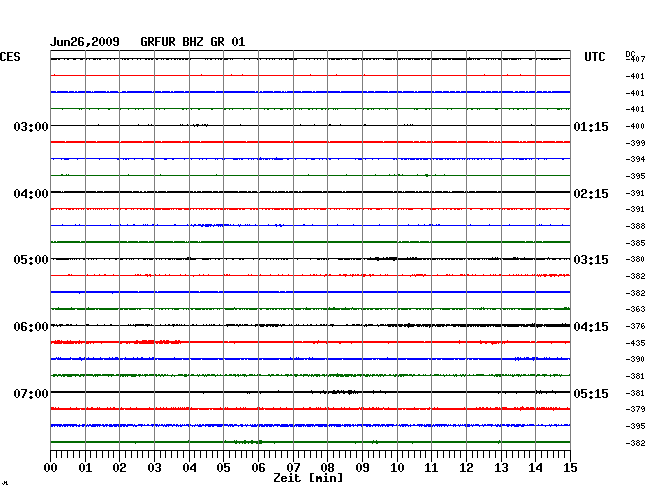This screenshot has height=494, width=650.
Task: Select minute mark 10 on time axis
Action: coord(397,468)
